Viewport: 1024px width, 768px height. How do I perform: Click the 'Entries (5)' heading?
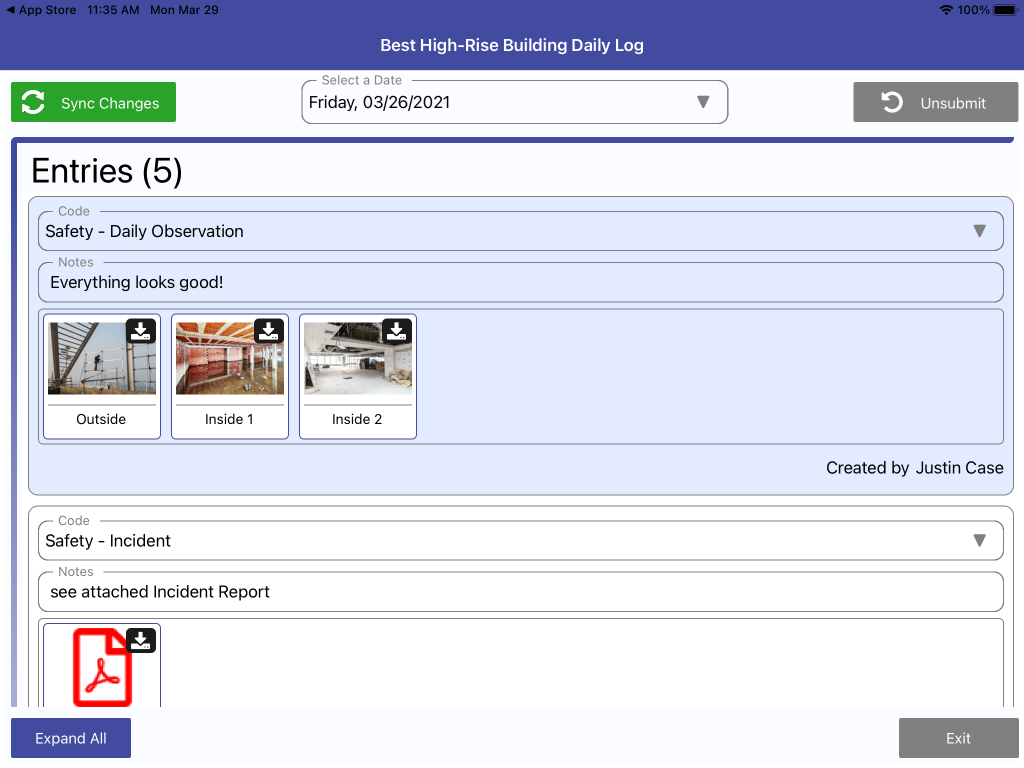pyautogui.click(x=106, y=171)
